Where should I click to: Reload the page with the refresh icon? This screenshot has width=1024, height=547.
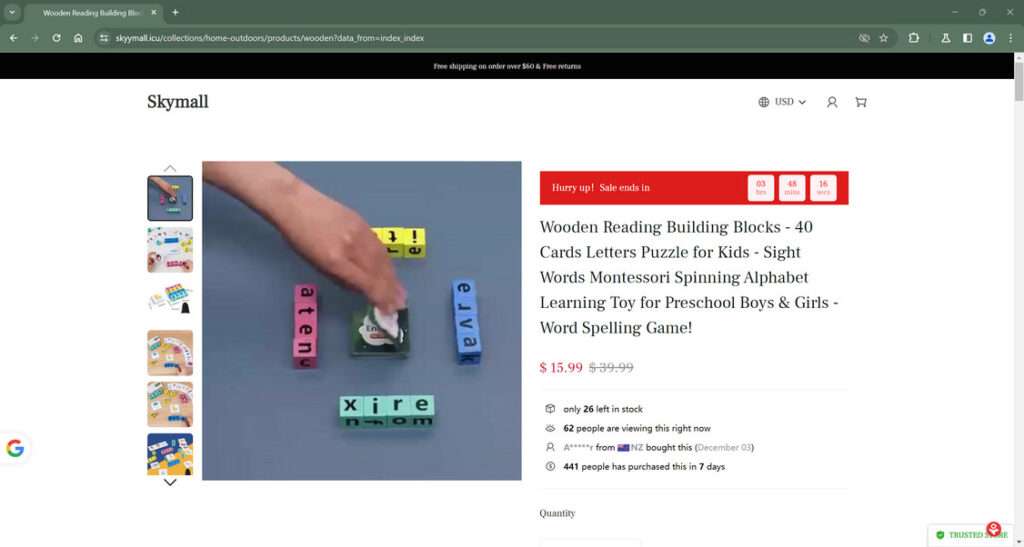pos(56,38)
